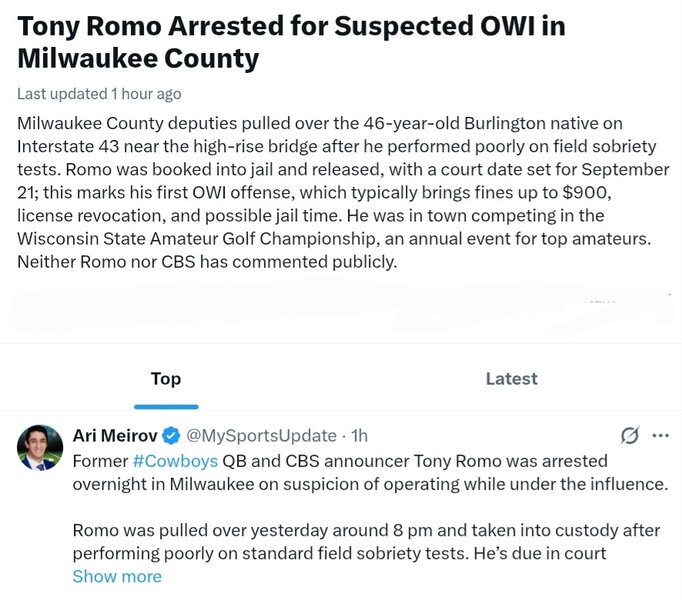Click the Last updated 1 hour ago label

pyautogui.click(x=99, y=94)
